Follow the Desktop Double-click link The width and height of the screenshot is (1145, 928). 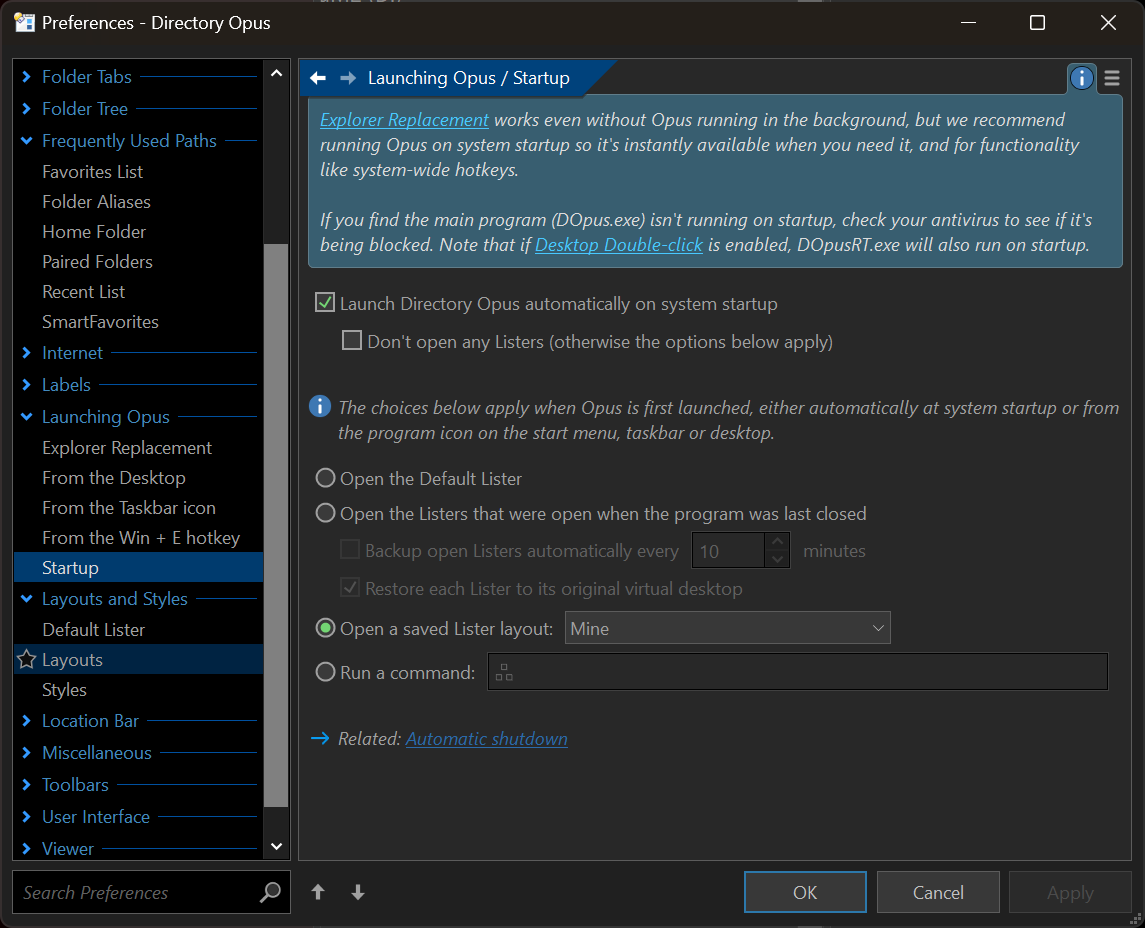(x=619, y=245)
